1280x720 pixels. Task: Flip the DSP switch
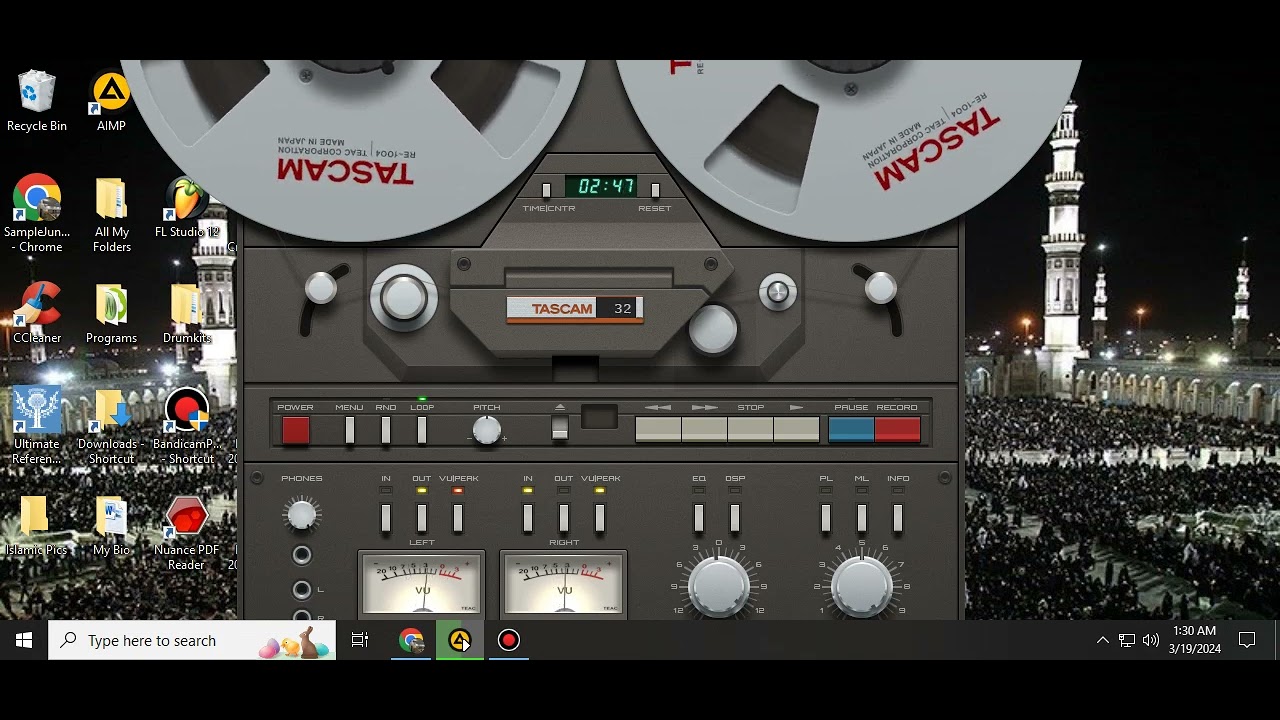[x=735, y=518]
